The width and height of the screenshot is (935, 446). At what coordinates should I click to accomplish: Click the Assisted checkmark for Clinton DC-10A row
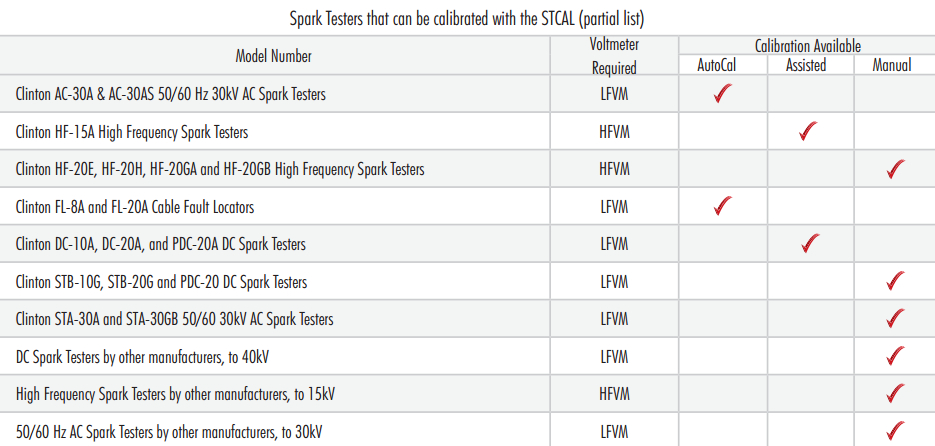(811, 244)
